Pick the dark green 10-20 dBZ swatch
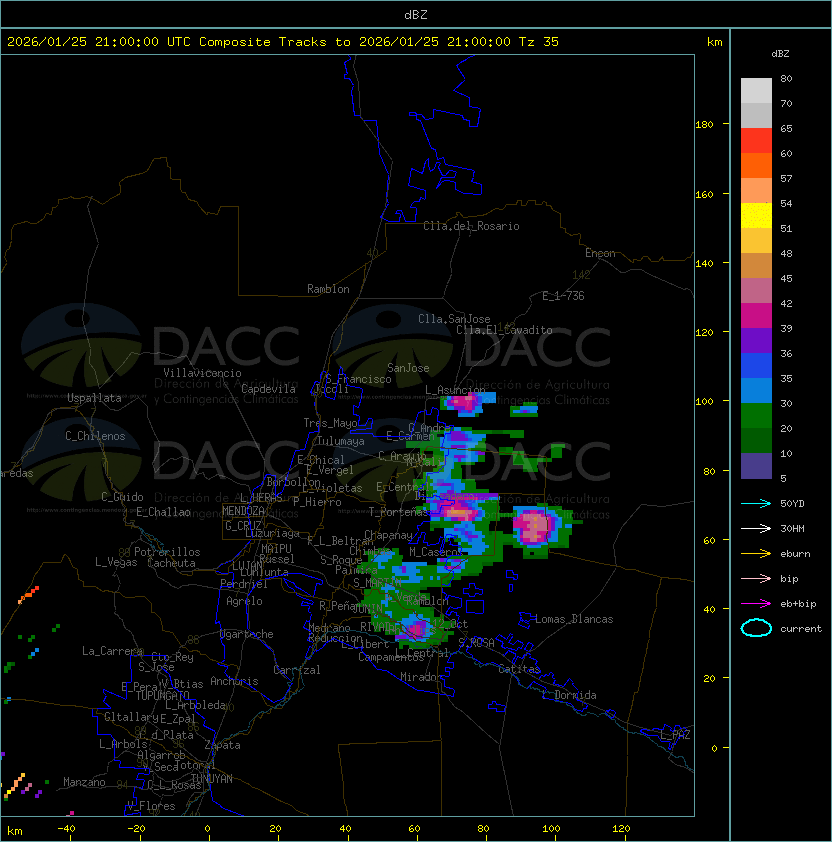 coord(756,440)
